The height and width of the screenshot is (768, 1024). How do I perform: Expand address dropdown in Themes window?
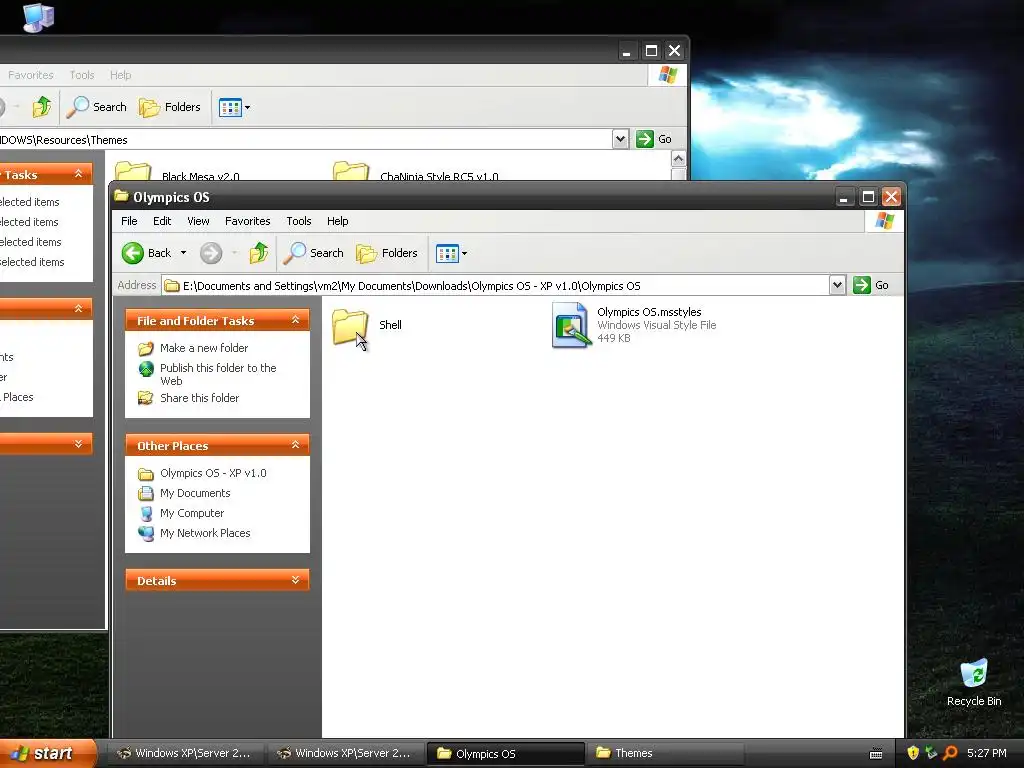pos(620,139)
